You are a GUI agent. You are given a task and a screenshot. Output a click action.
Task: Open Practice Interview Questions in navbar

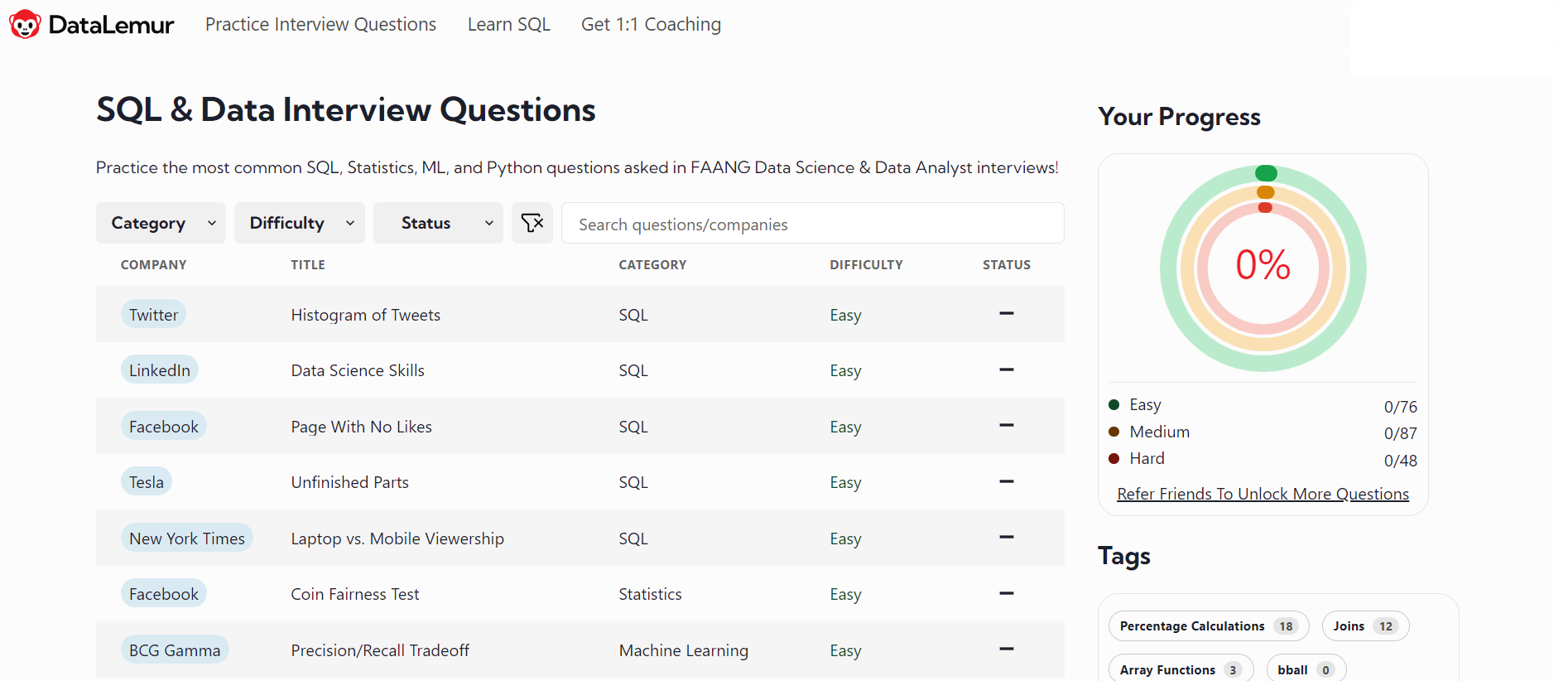point(320,25)
